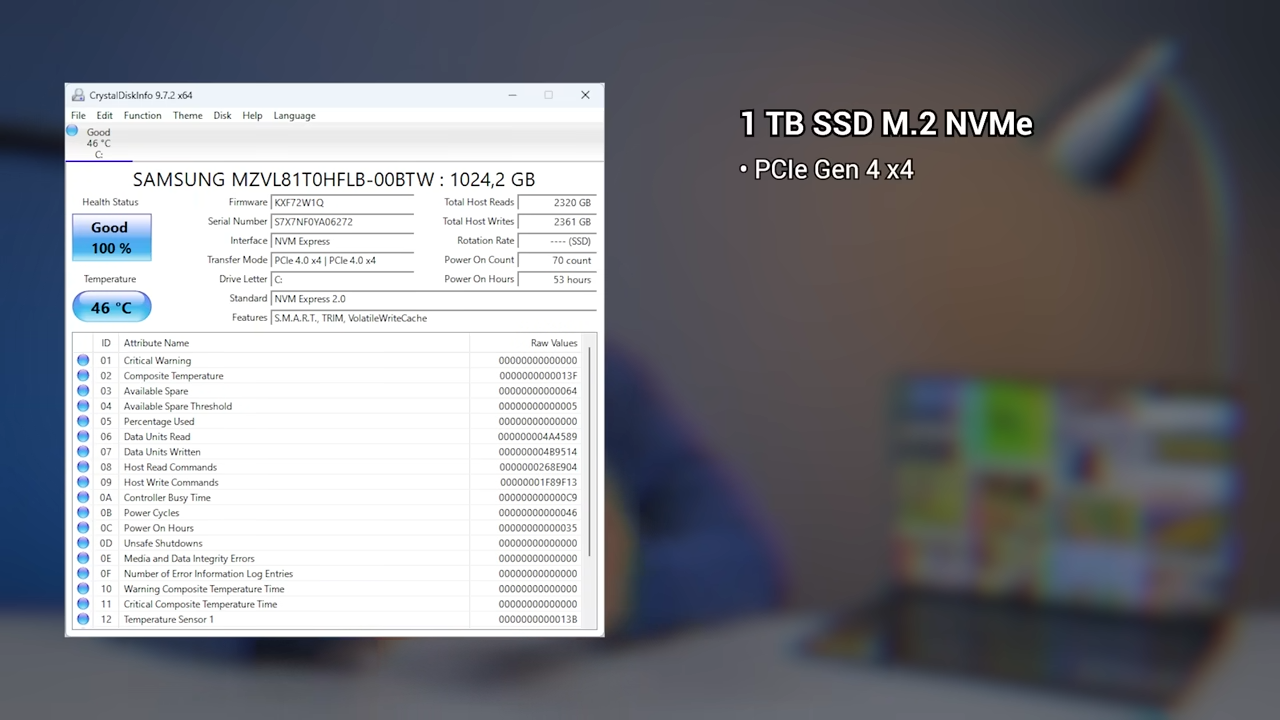Click the status orb beside Available Spare
Screen dimensions: 1280x720
click(83, 391)
